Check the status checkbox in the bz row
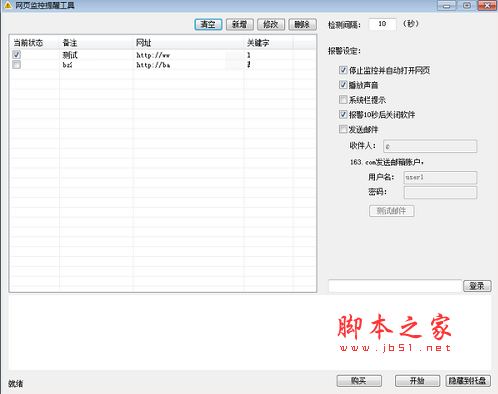 pos(16,64)
